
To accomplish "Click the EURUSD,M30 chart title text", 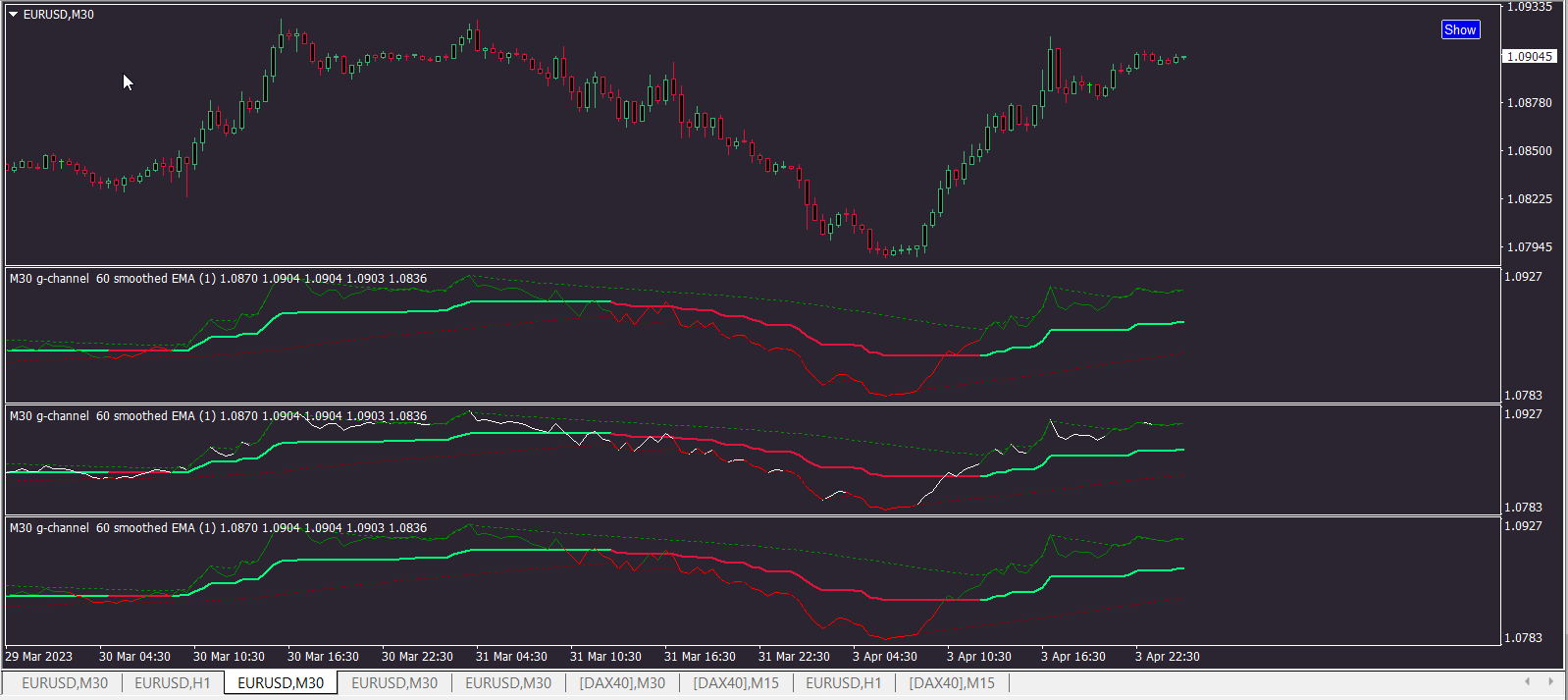I will [x=59, y=15].
